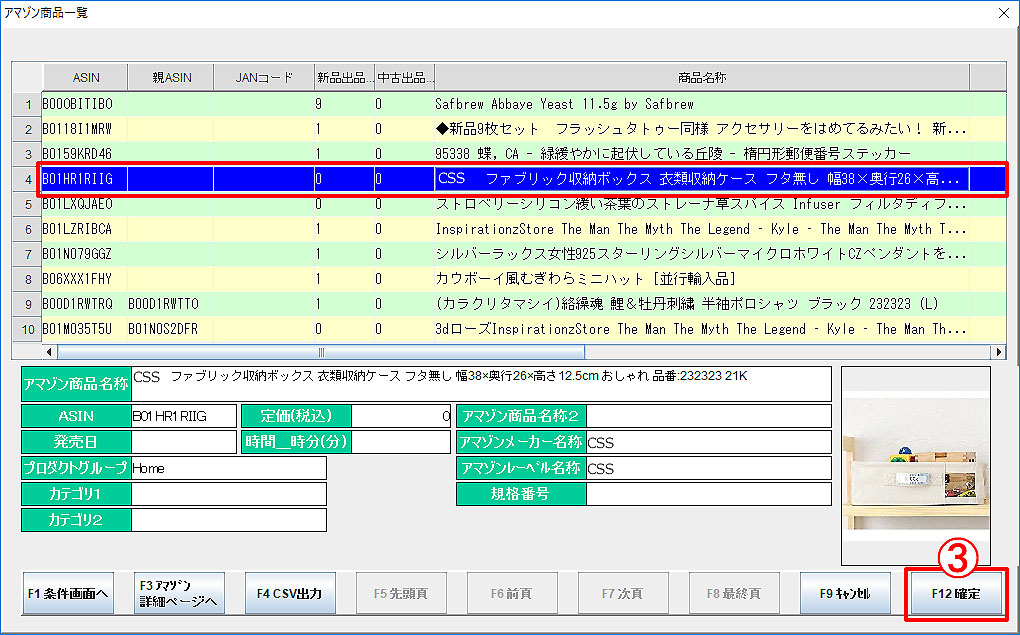This screenshot has height=635, width=1020.
Task: Click the JANコード column header
Action: pos(264,77)
